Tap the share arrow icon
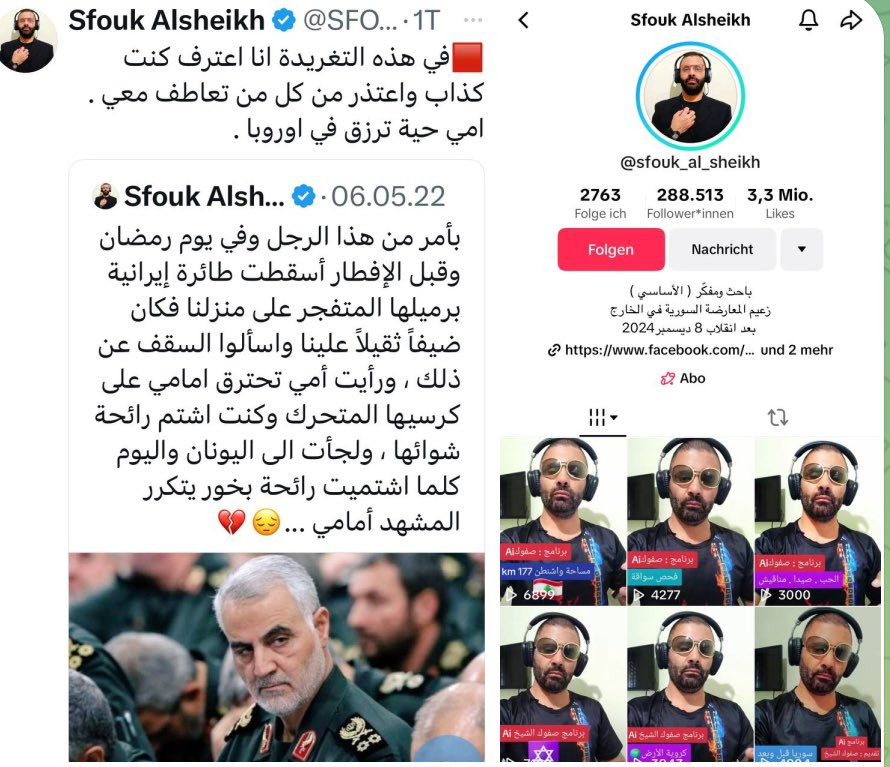 (851, 20)
